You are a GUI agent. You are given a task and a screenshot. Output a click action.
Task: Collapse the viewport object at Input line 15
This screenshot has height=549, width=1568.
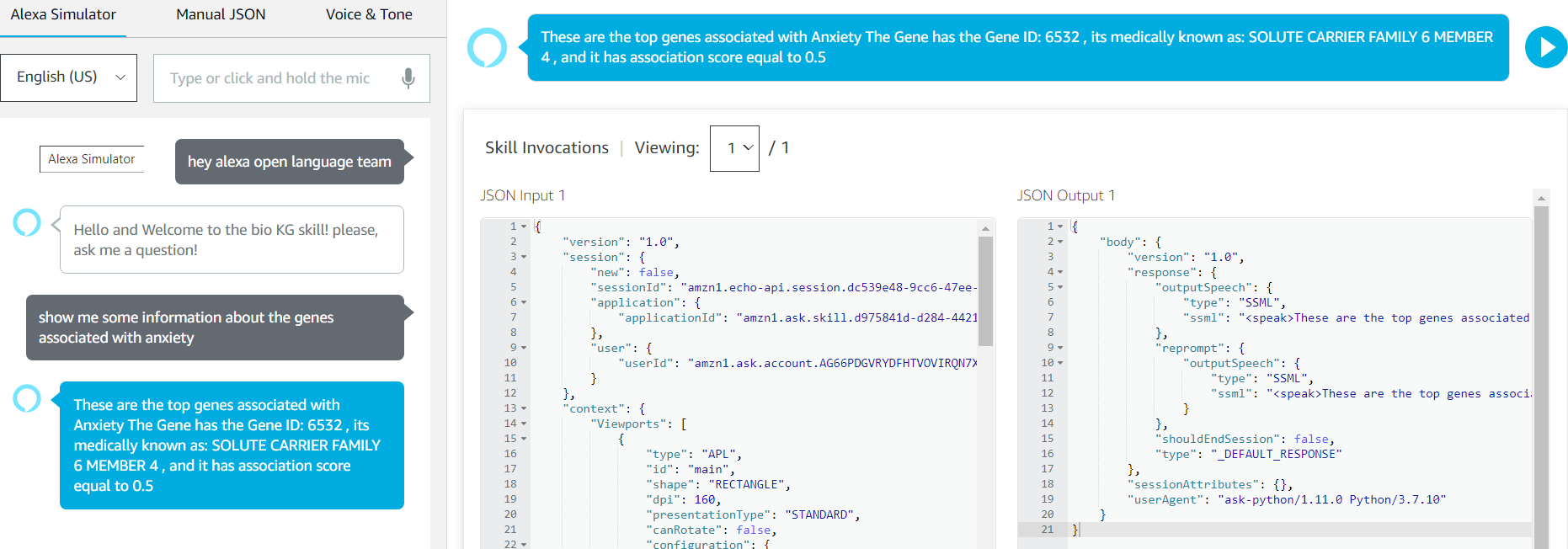(x=524, y=439)
